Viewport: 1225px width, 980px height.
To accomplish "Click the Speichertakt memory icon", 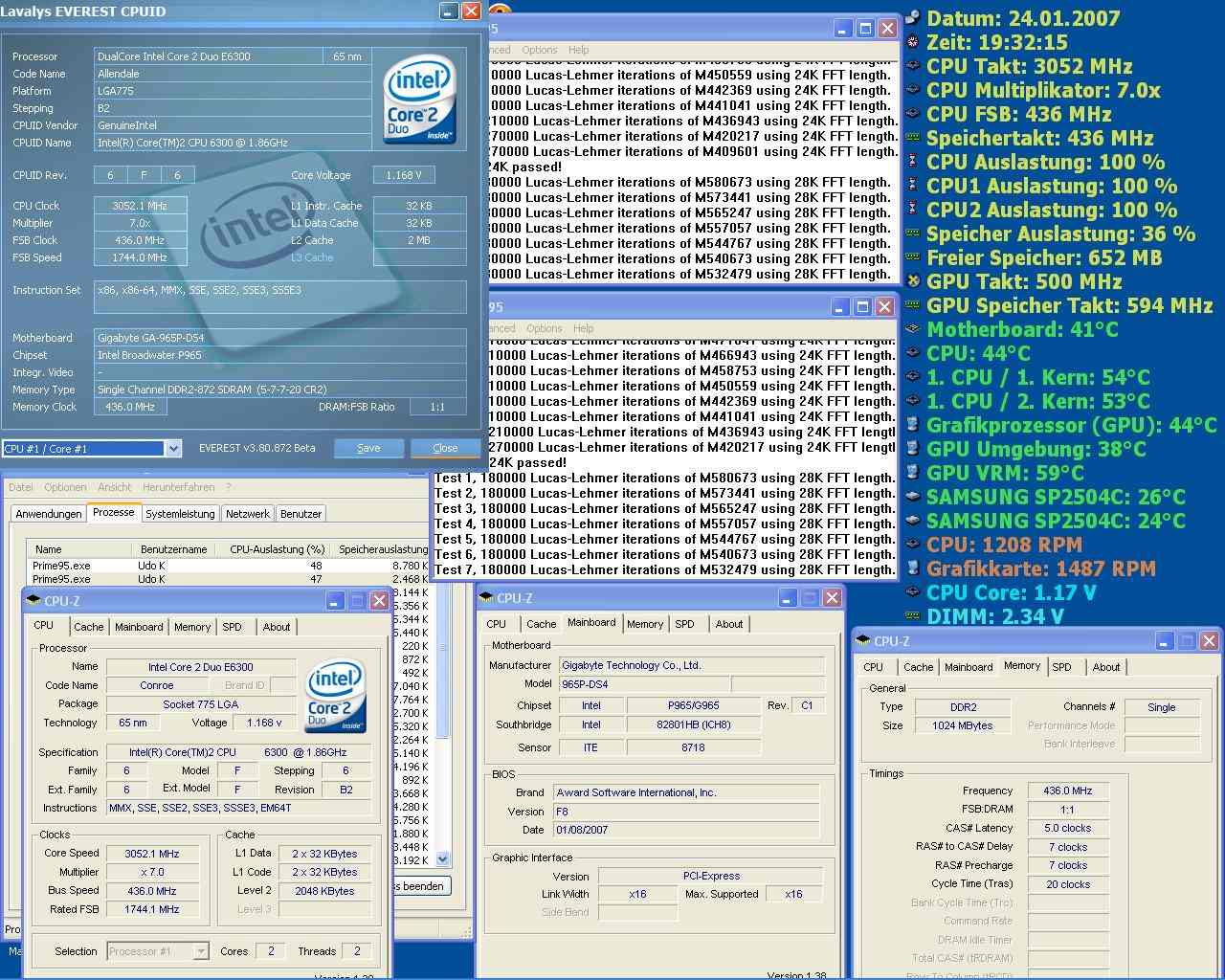I will [913, 137].
